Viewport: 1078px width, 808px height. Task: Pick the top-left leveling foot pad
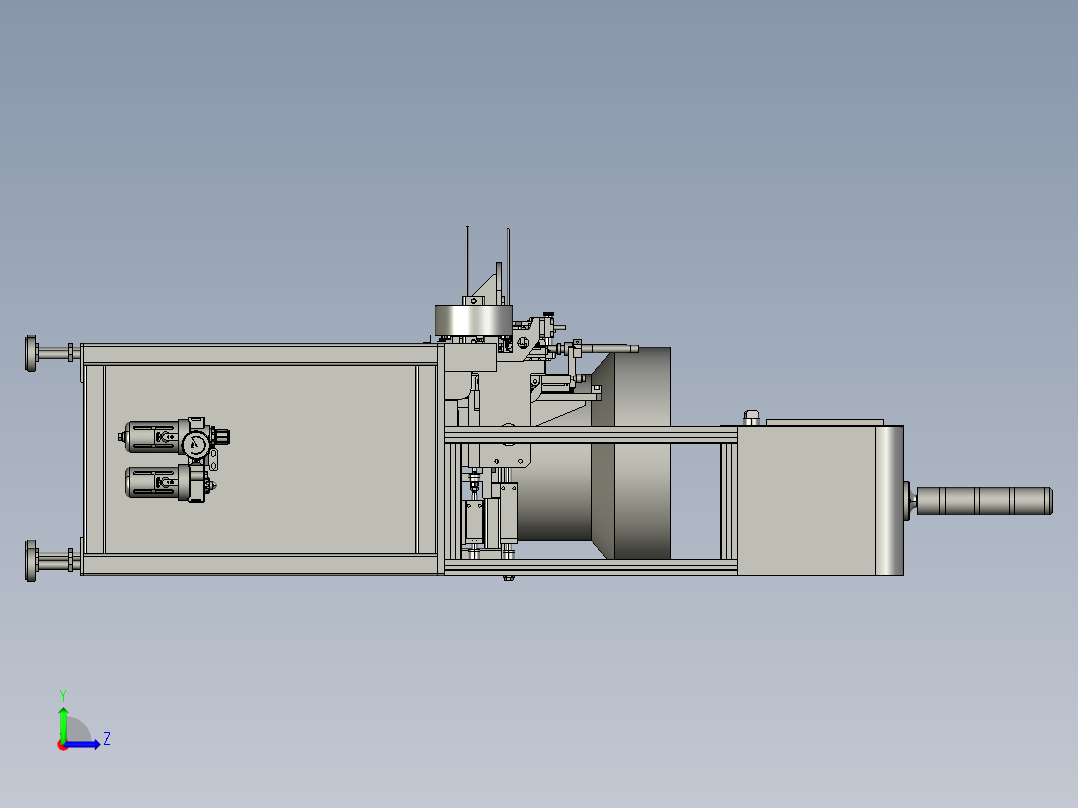31,353
